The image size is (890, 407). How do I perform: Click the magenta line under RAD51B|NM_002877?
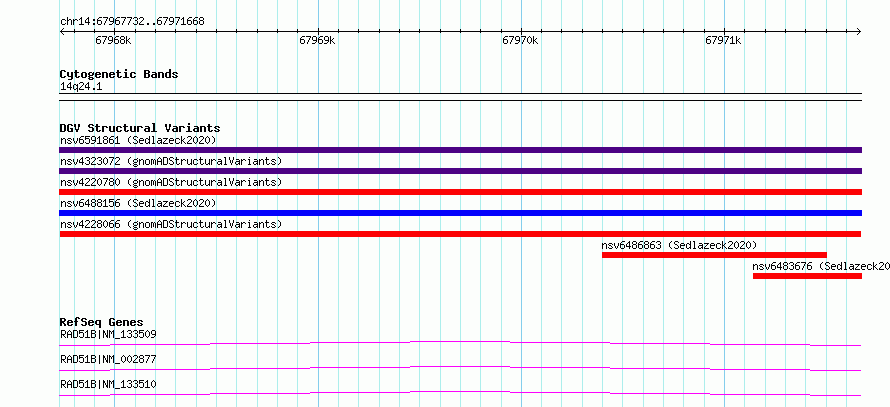460,368
